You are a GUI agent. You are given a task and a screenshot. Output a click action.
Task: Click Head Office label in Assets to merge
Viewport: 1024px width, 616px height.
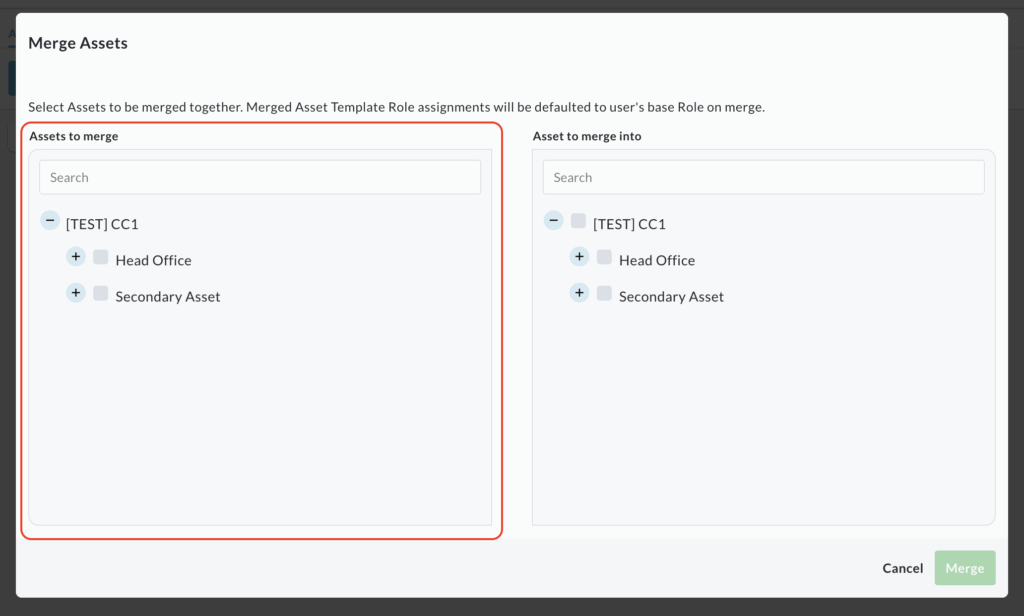[x=153, y=260]
